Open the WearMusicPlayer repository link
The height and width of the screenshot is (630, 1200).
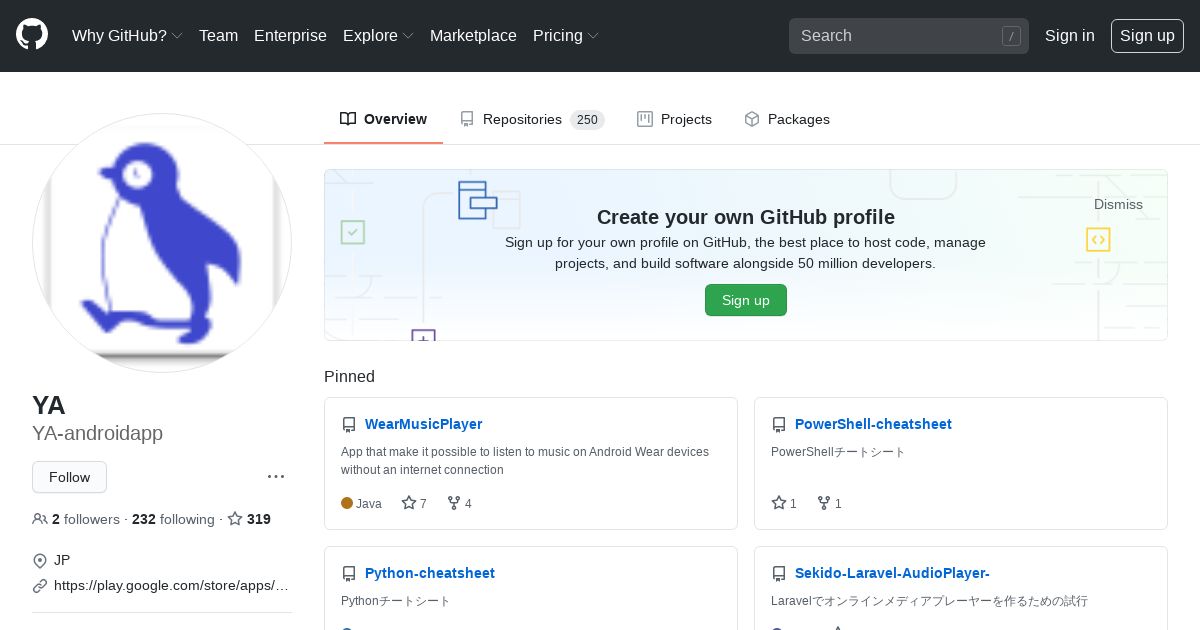point(424,424)
